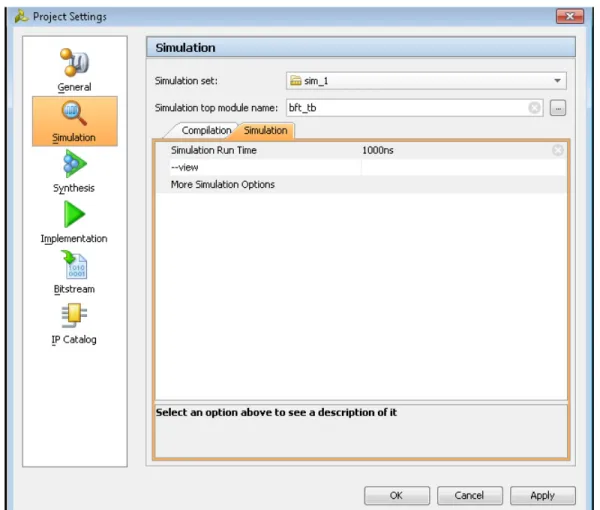Screen dimensions: 600x510
Task: Close the Project Settings window
Action: point(570,16)
